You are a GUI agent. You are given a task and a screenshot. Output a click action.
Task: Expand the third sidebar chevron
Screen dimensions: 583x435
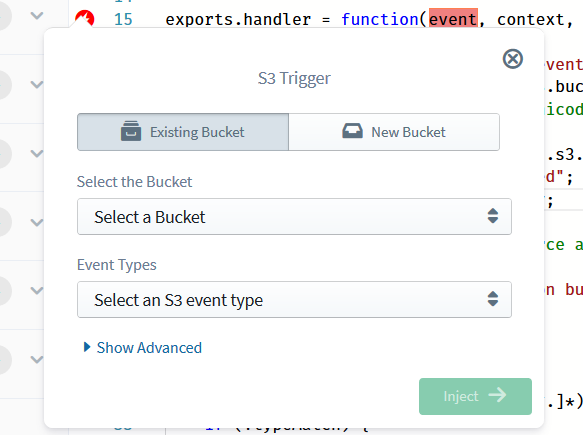coord(37,154)
